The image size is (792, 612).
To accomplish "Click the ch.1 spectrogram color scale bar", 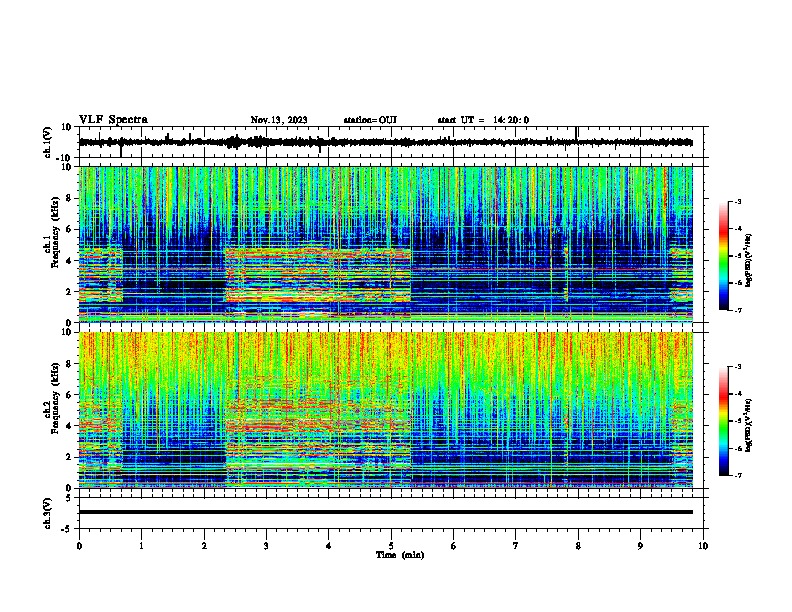I will coord(724,256).
